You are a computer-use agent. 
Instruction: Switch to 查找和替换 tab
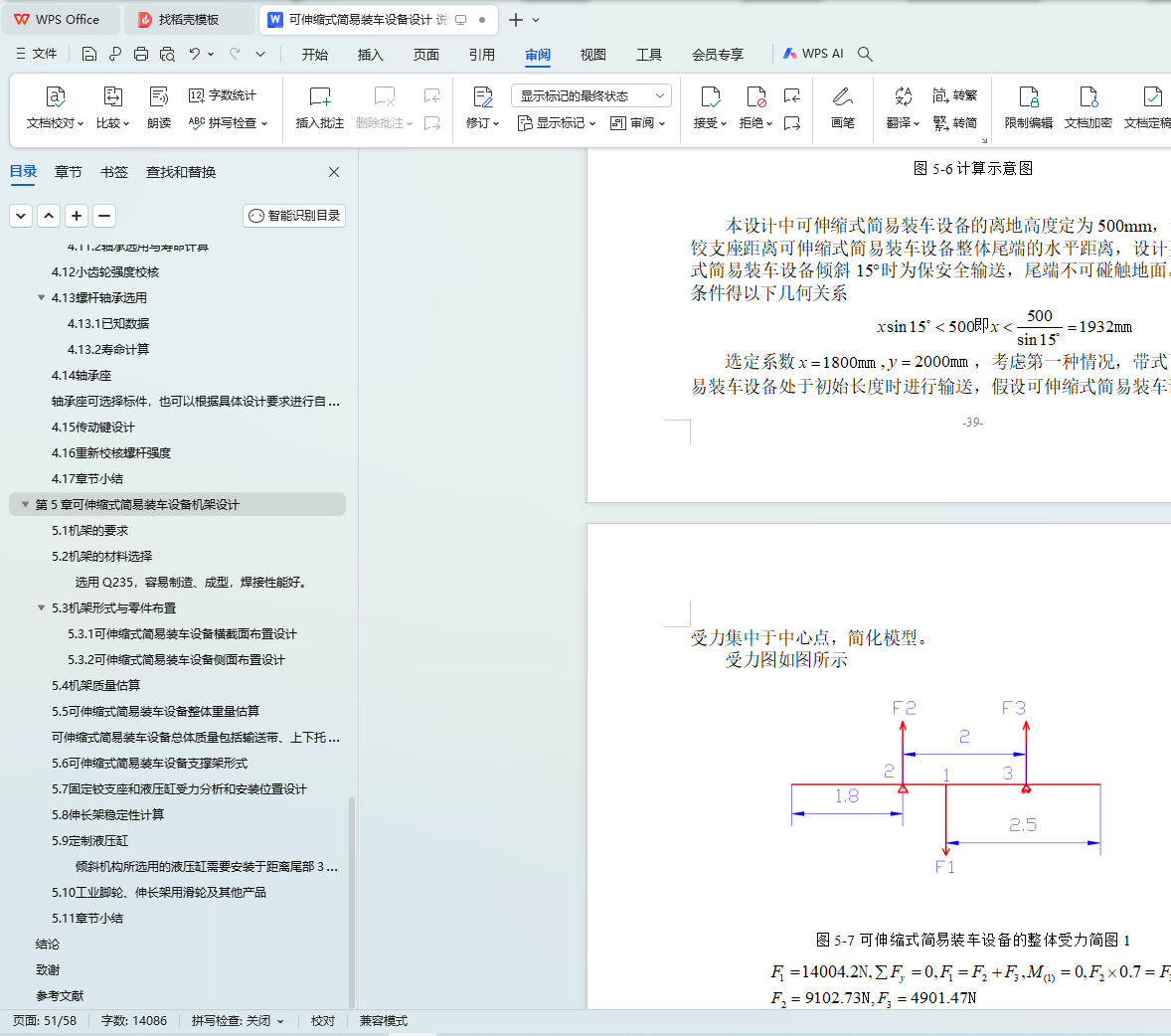[181, 172]
